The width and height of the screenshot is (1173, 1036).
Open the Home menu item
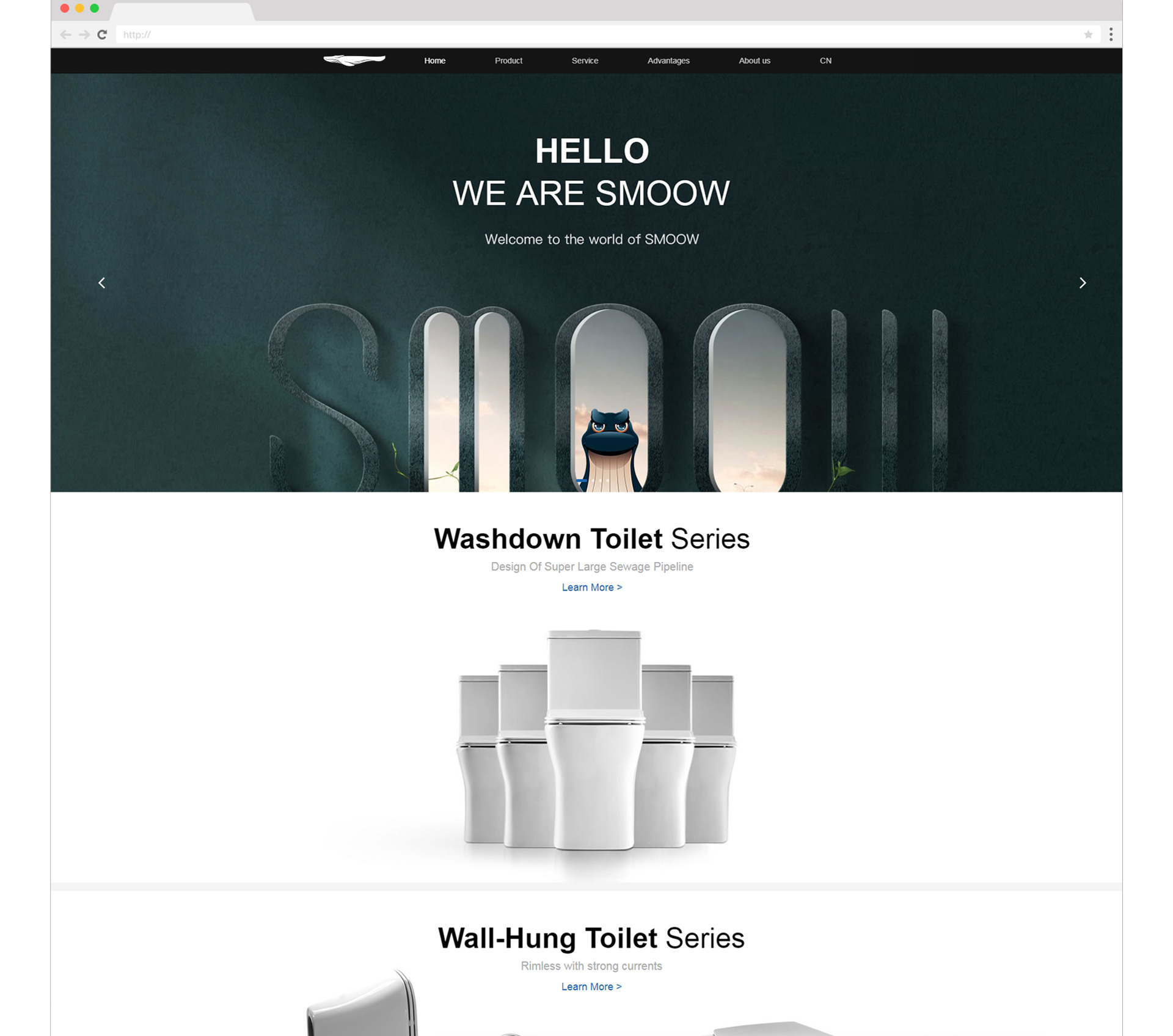point(435,60)
